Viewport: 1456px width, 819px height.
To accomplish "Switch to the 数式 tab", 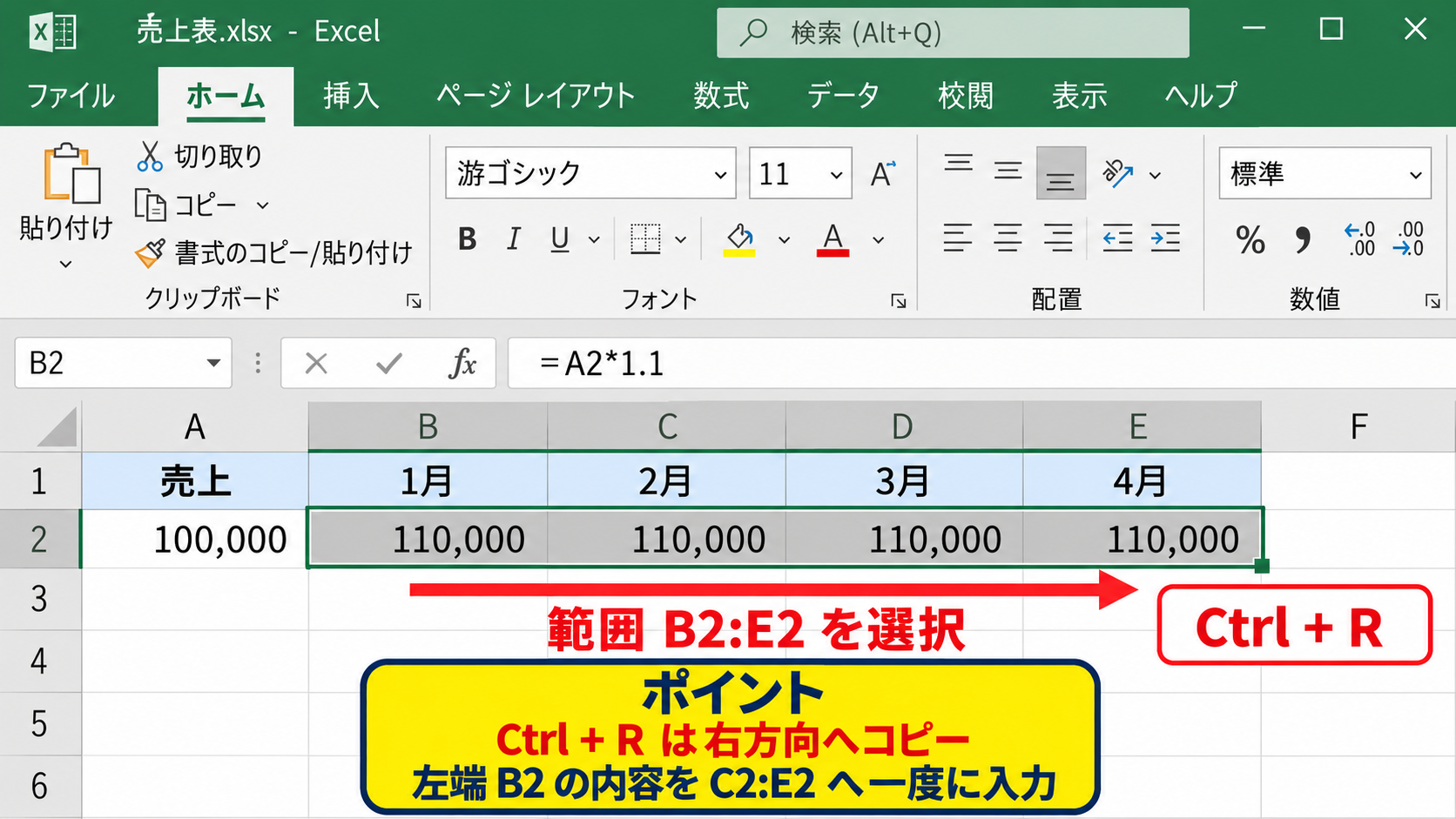I will click(721, 95).
